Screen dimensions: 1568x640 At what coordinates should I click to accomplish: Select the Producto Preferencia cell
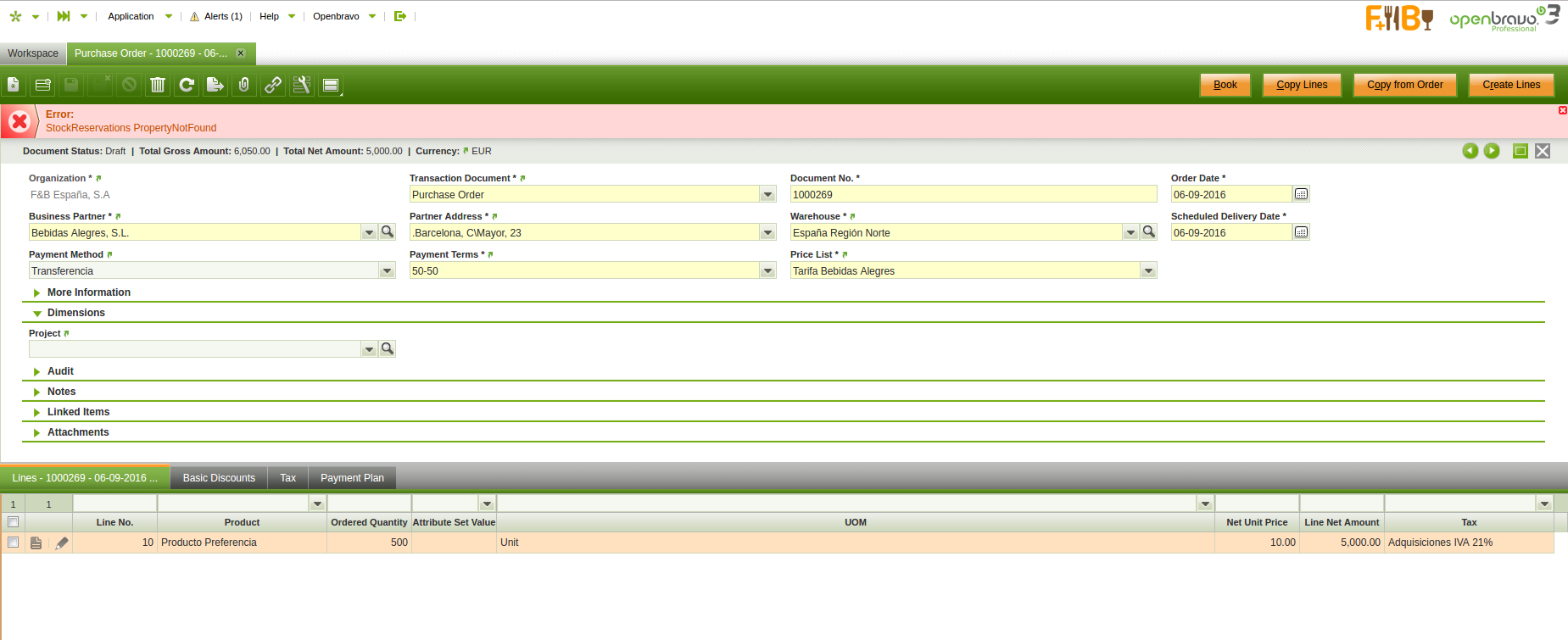click(x=242, y=543)
